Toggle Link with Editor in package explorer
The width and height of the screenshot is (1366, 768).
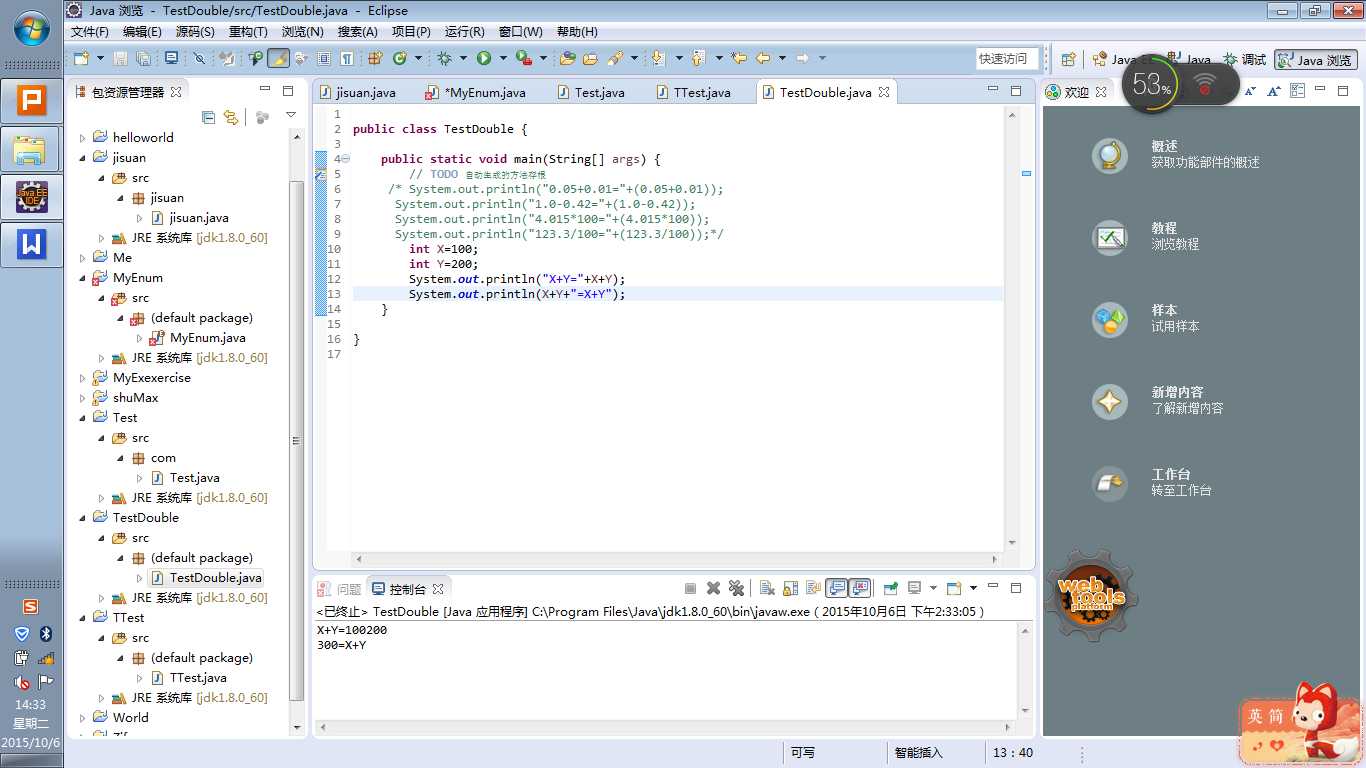231,117
